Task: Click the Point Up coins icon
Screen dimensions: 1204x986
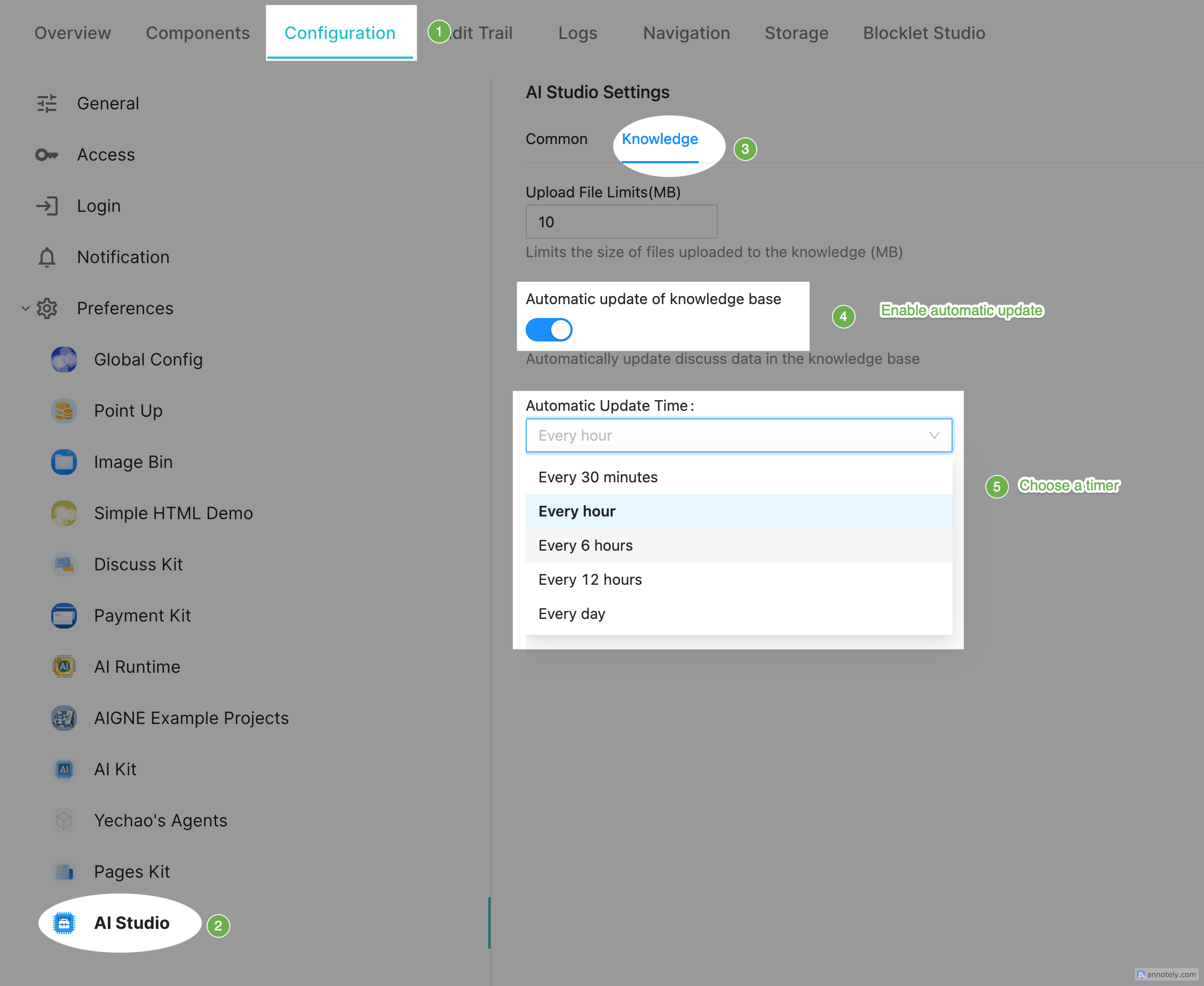Action: point(64,411)
